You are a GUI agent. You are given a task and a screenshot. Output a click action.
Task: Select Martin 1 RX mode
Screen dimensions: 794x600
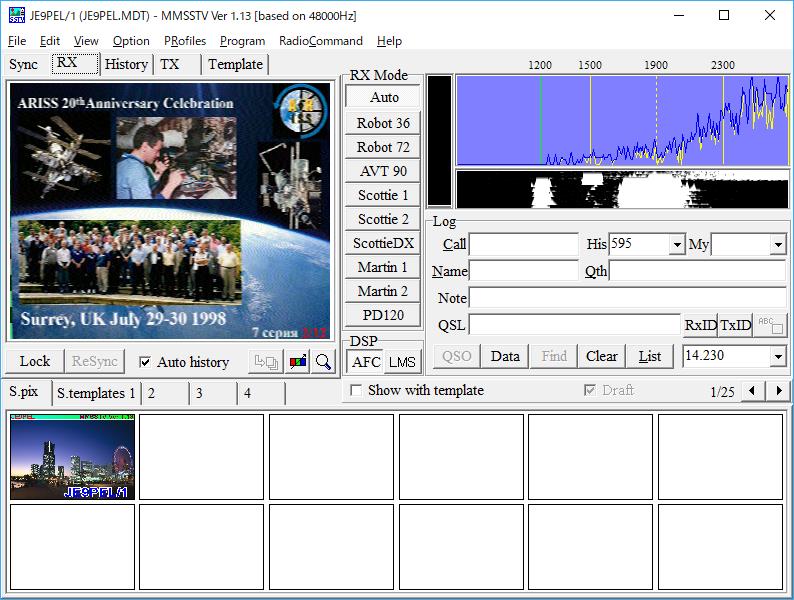click(x=383, y=267)
